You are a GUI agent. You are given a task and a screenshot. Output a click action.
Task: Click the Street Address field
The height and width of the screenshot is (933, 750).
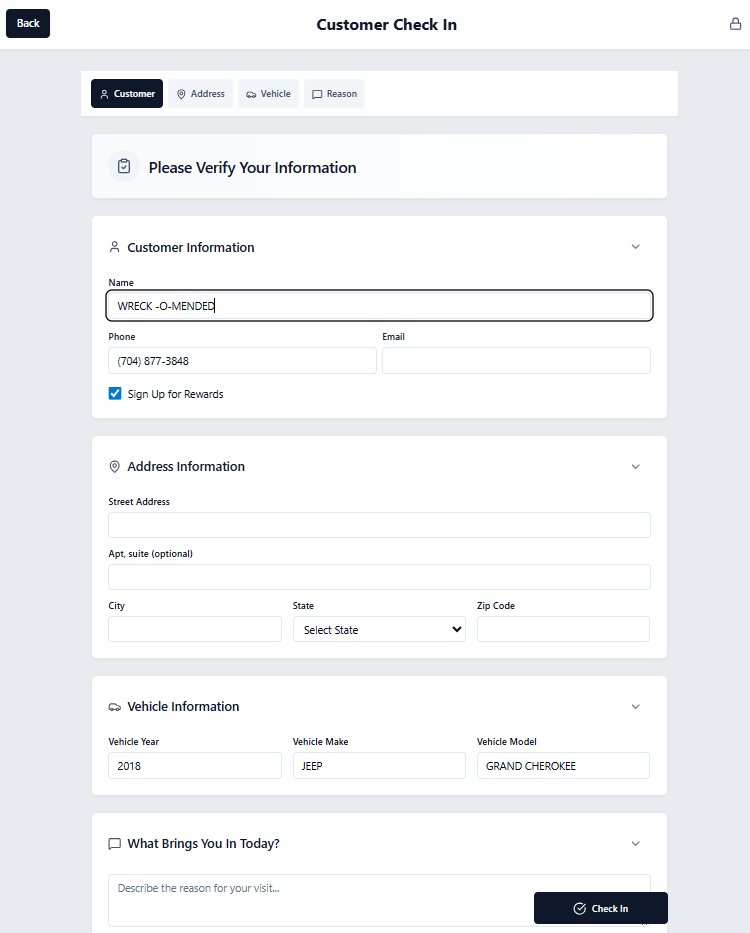(x=379, y=525)
